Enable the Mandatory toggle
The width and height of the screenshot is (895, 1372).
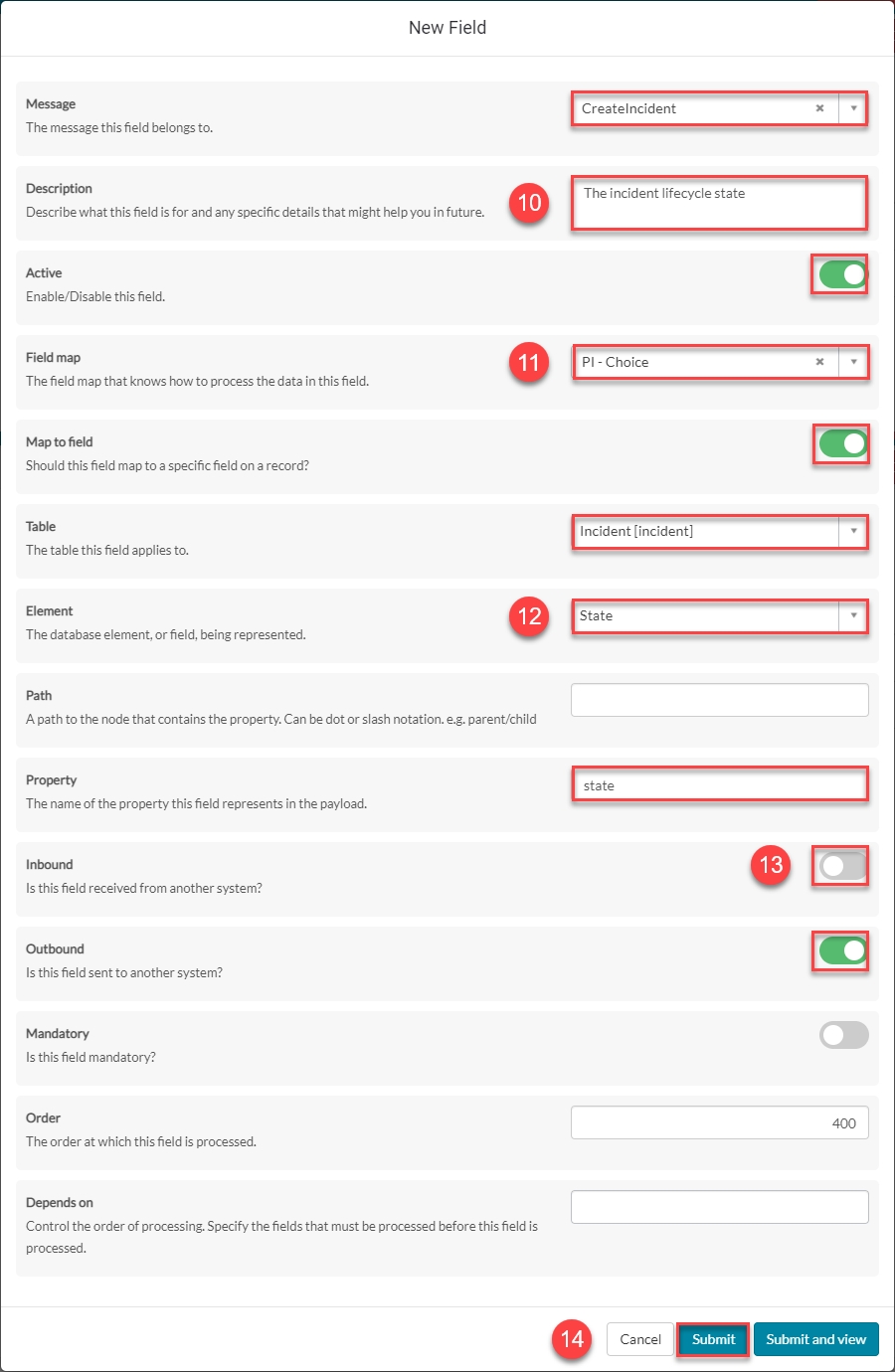(x=843, y=1035)
